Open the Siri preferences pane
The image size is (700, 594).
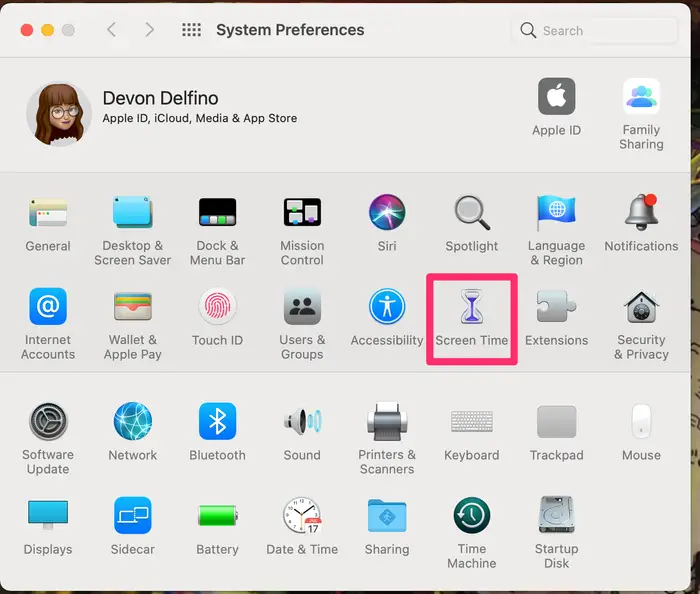387,212
